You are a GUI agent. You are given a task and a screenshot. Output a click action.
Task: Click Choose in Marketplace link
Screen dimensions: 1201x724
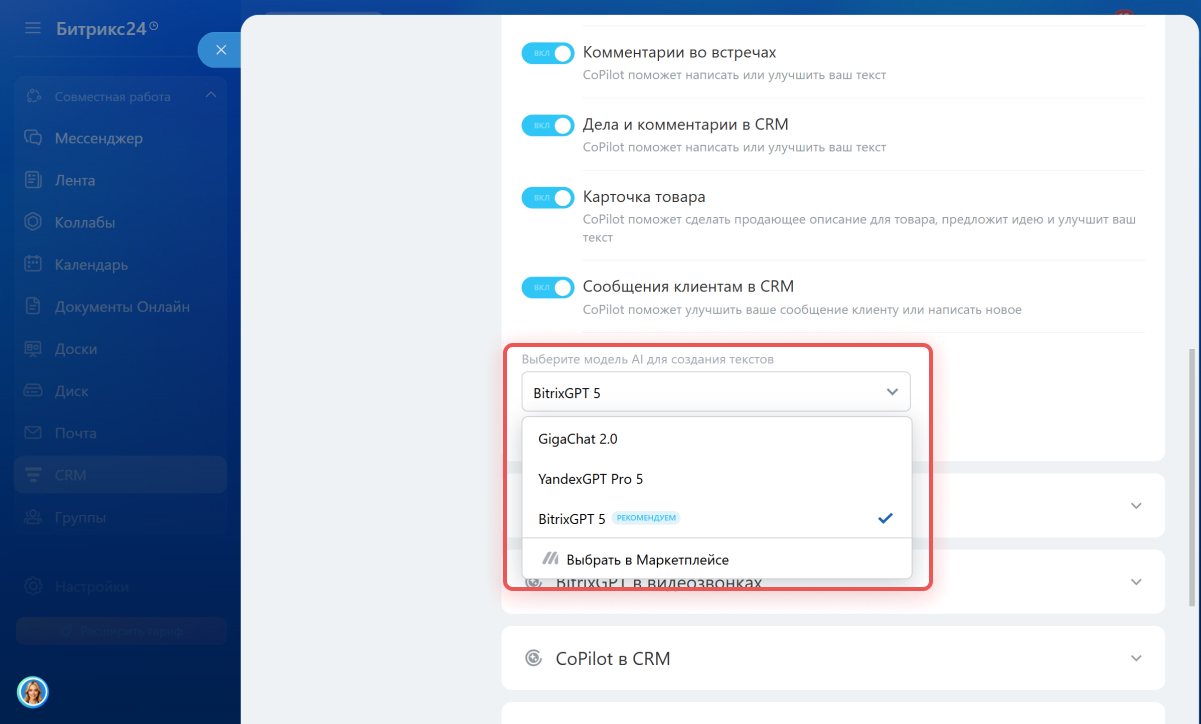click(x=647, y=560)
